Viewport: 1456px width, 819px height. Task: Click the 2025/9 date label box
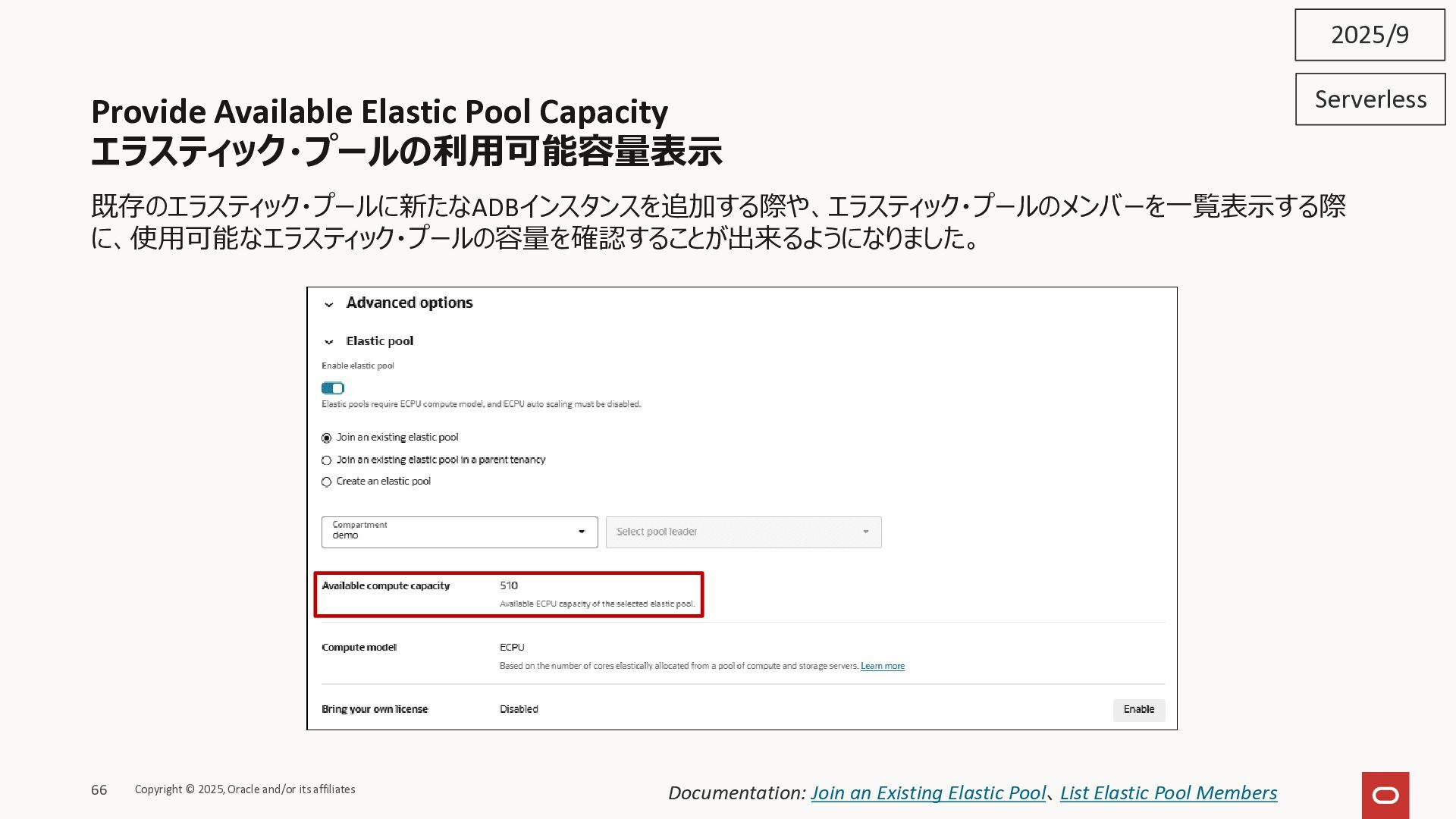pos(1370,35)
